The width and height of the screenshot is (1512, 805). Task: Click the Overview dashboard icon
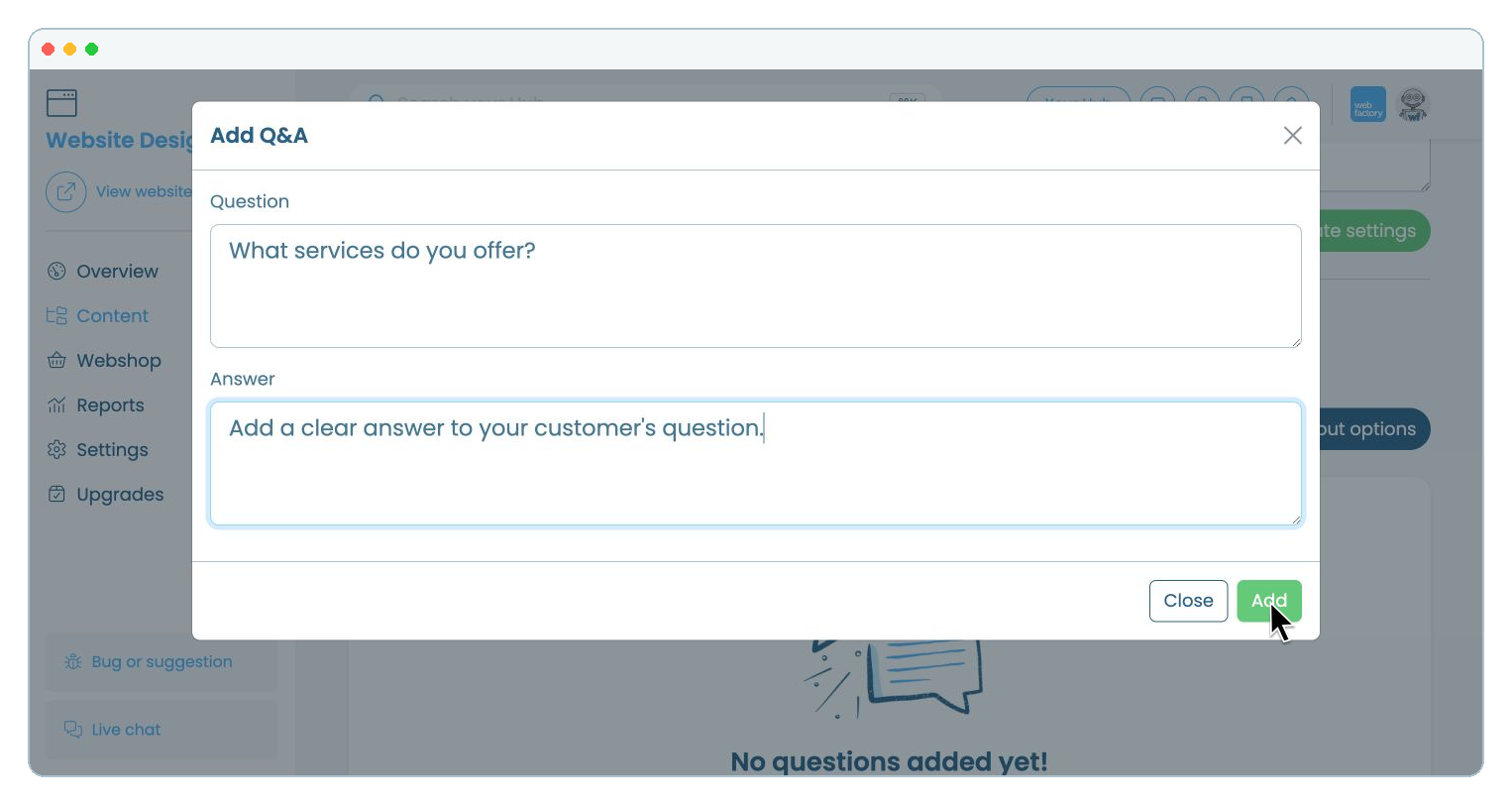point(56,272)
